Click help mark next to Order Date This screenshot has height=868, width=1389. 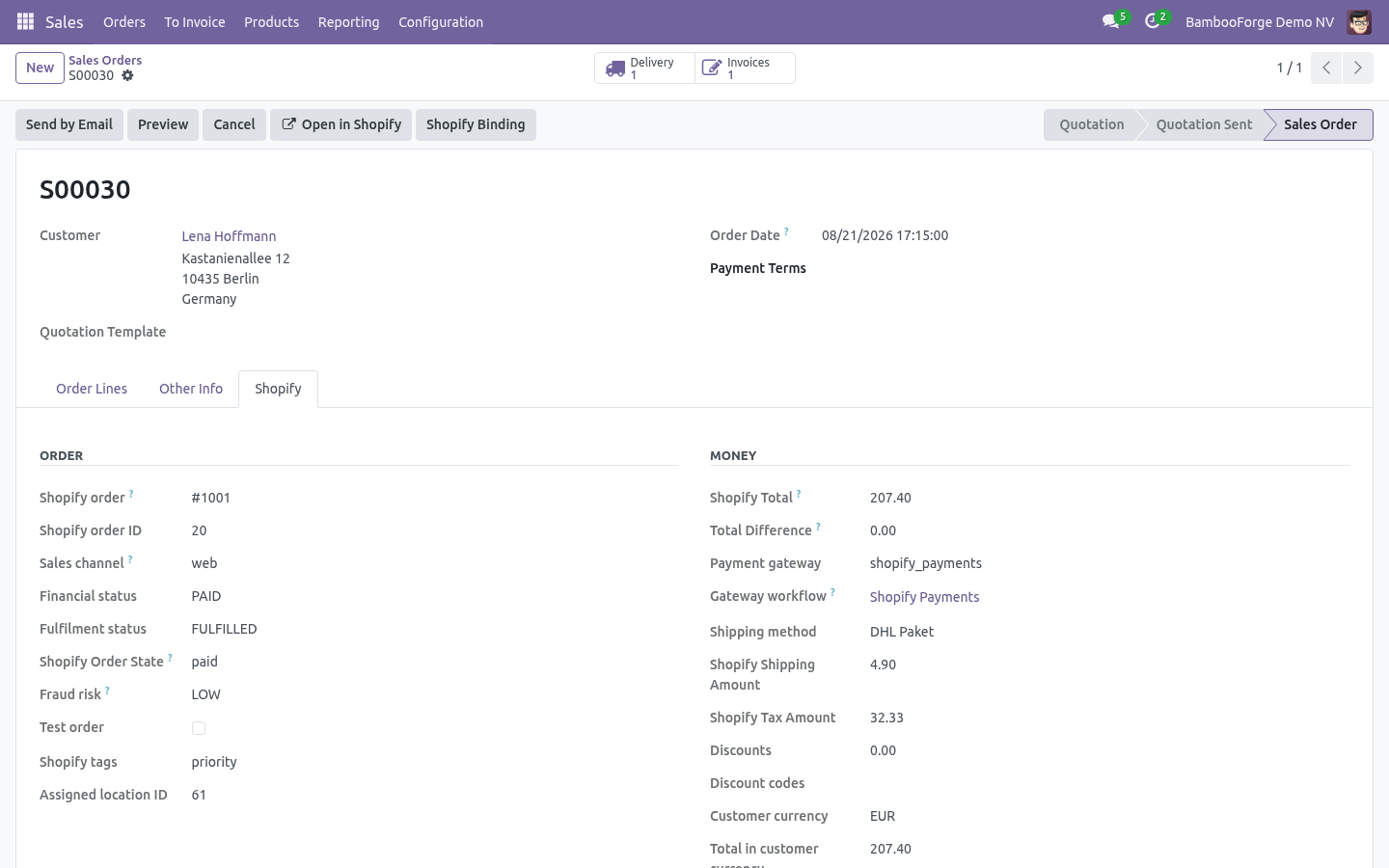coord(786,231)
